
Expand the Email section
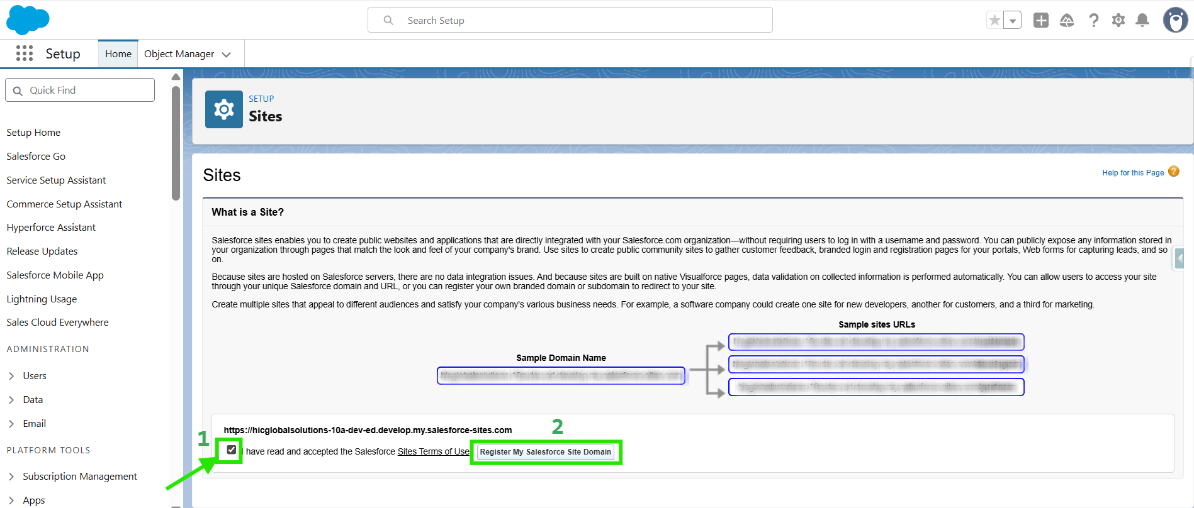(11, 423)
